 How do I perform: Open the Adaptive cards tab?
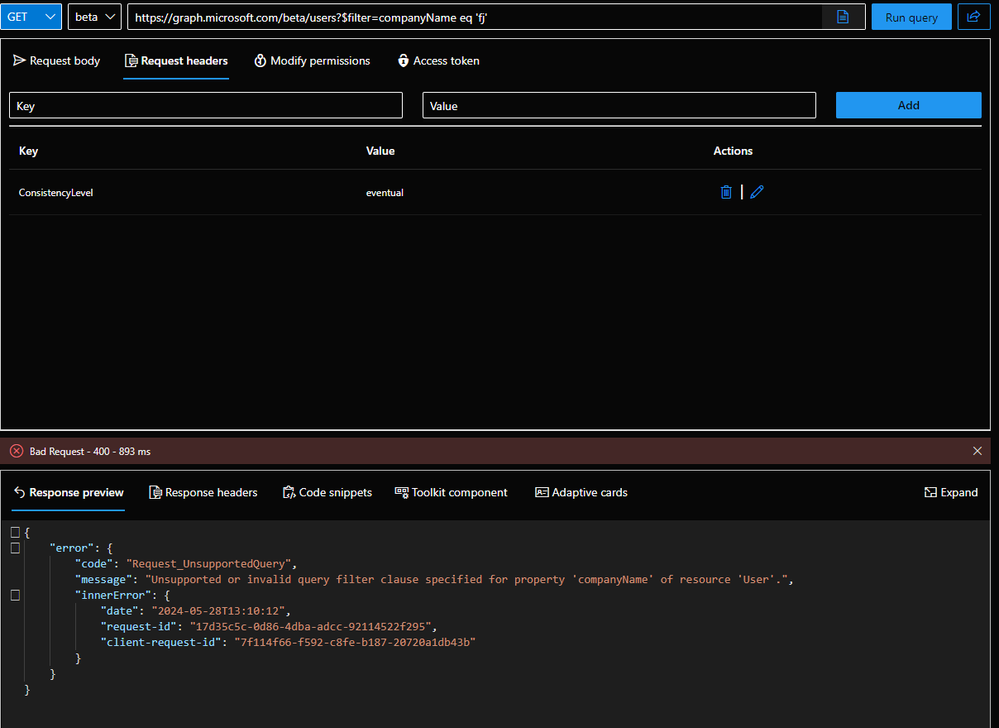[x=581, y=492]
